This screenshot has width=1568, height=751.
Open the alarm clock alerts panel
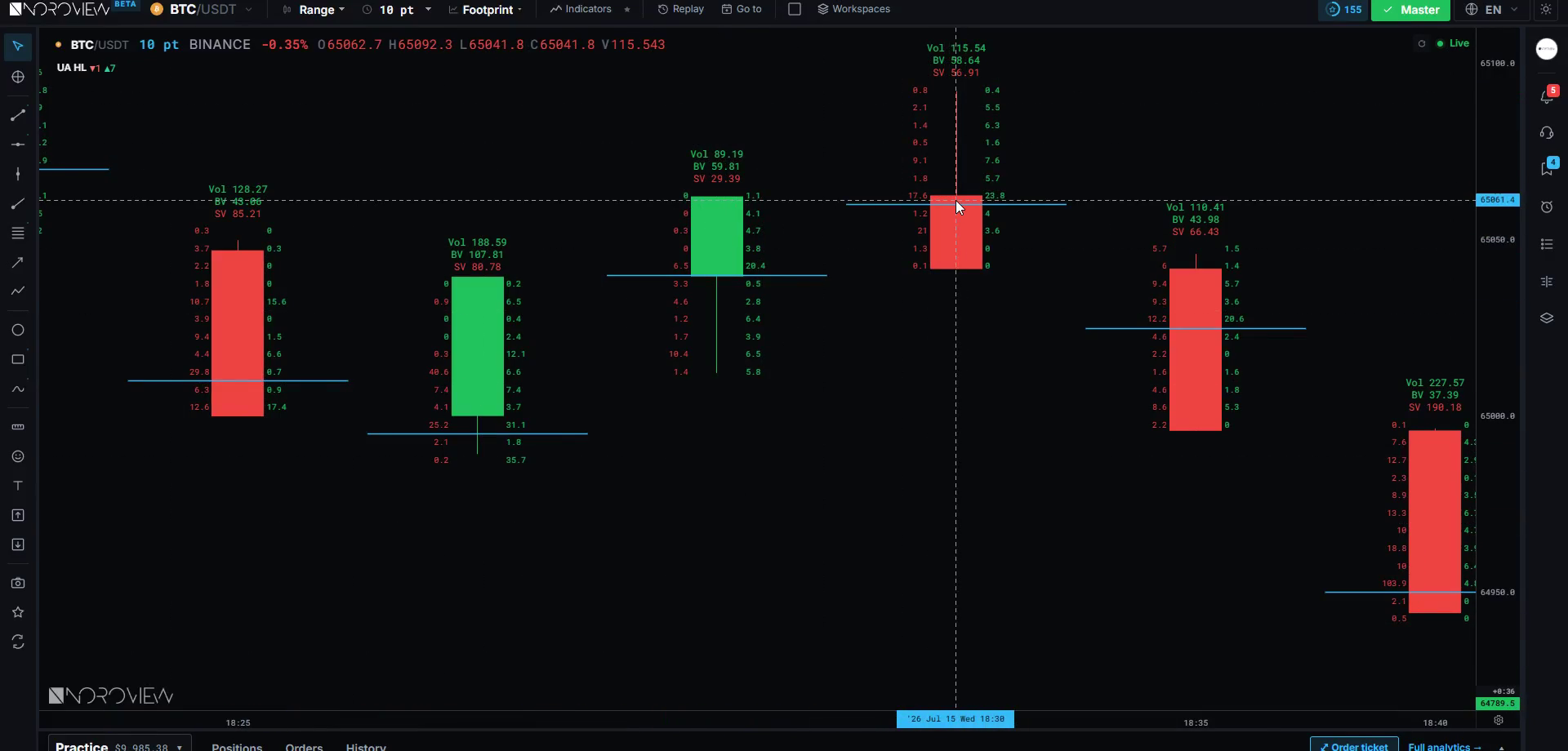[1547, 207]
